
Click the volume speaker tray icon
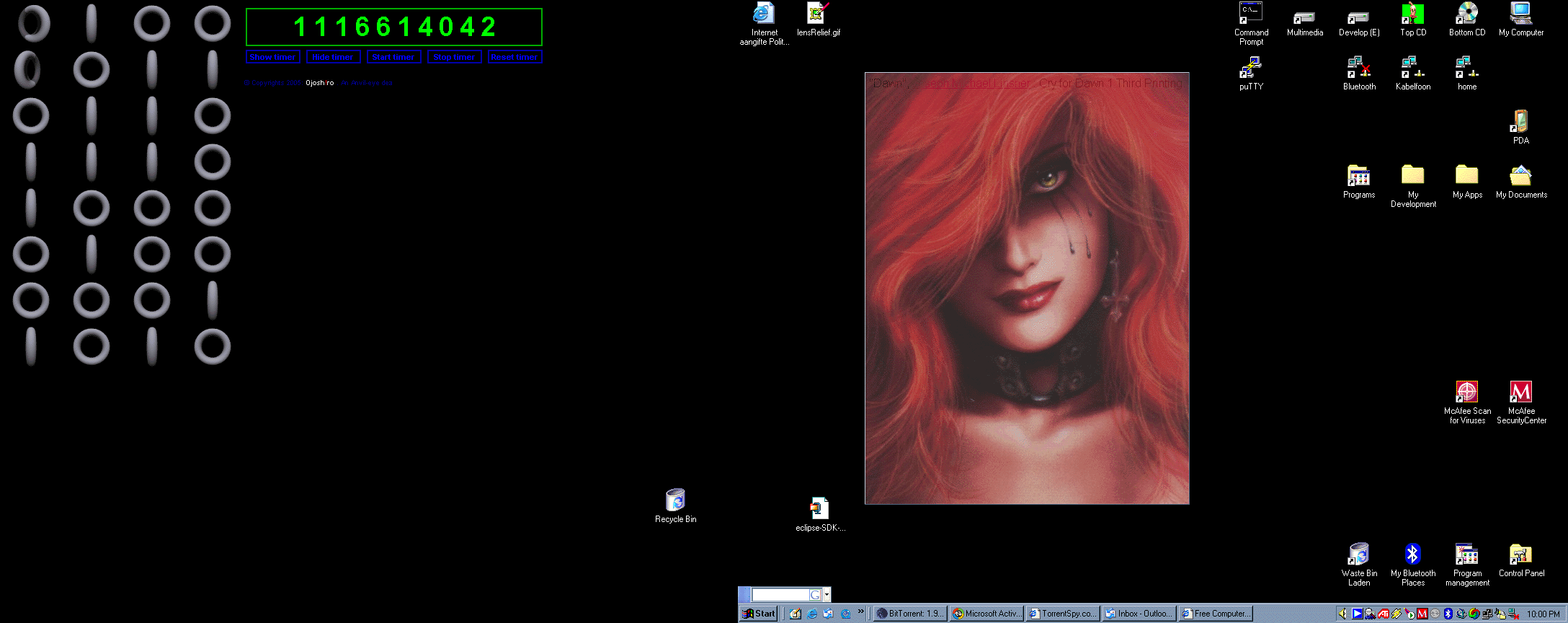coord(1342,614)
